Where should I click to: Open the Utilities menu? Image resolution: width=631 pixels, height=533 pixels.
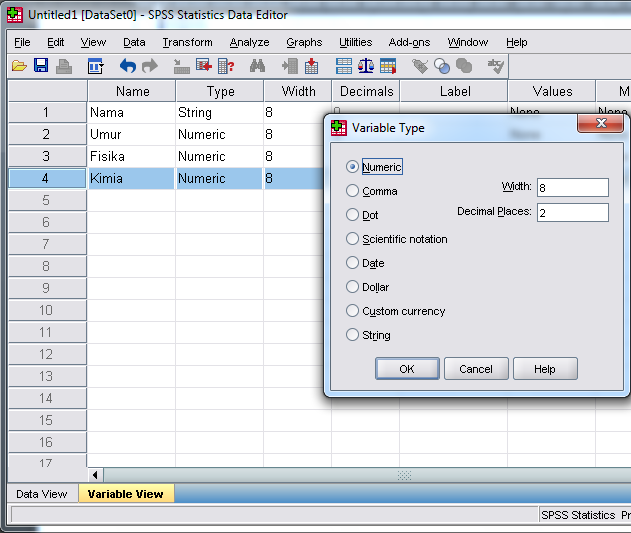coord(356,42)
